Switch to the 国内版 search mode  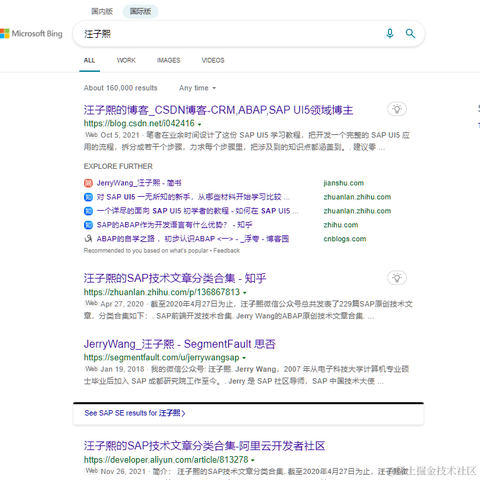102,11
